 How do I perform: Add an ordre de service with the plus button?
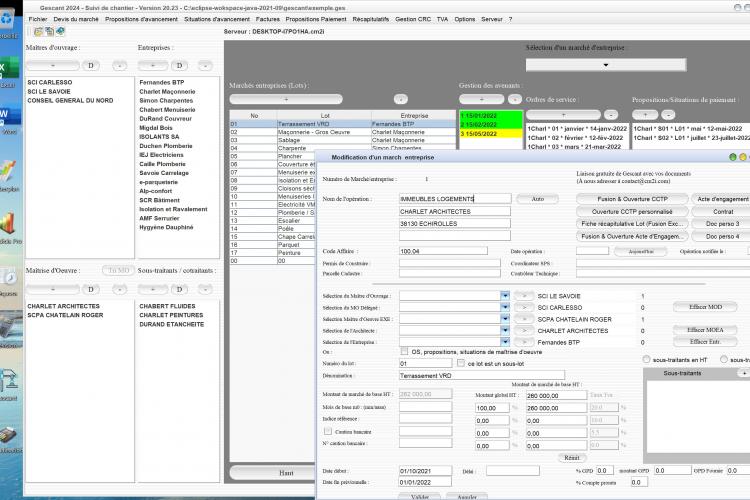[x=563, y=115]
